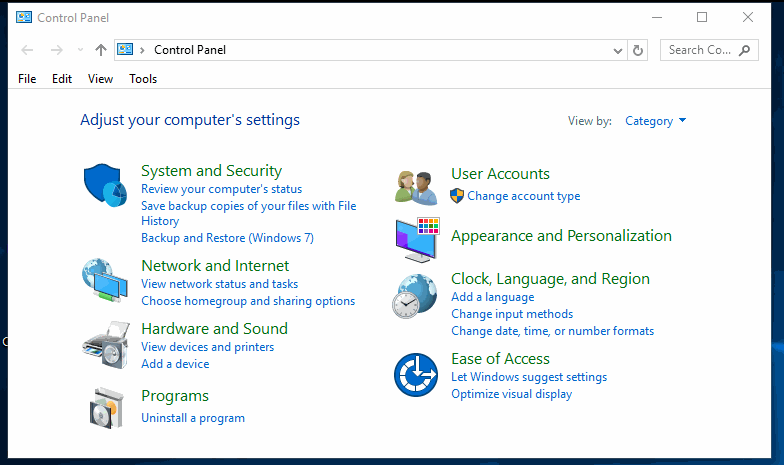The width and height of the screenshot is (784, 465).
Task: Open Appearance and Personalization category
Action: click(561, 236)
